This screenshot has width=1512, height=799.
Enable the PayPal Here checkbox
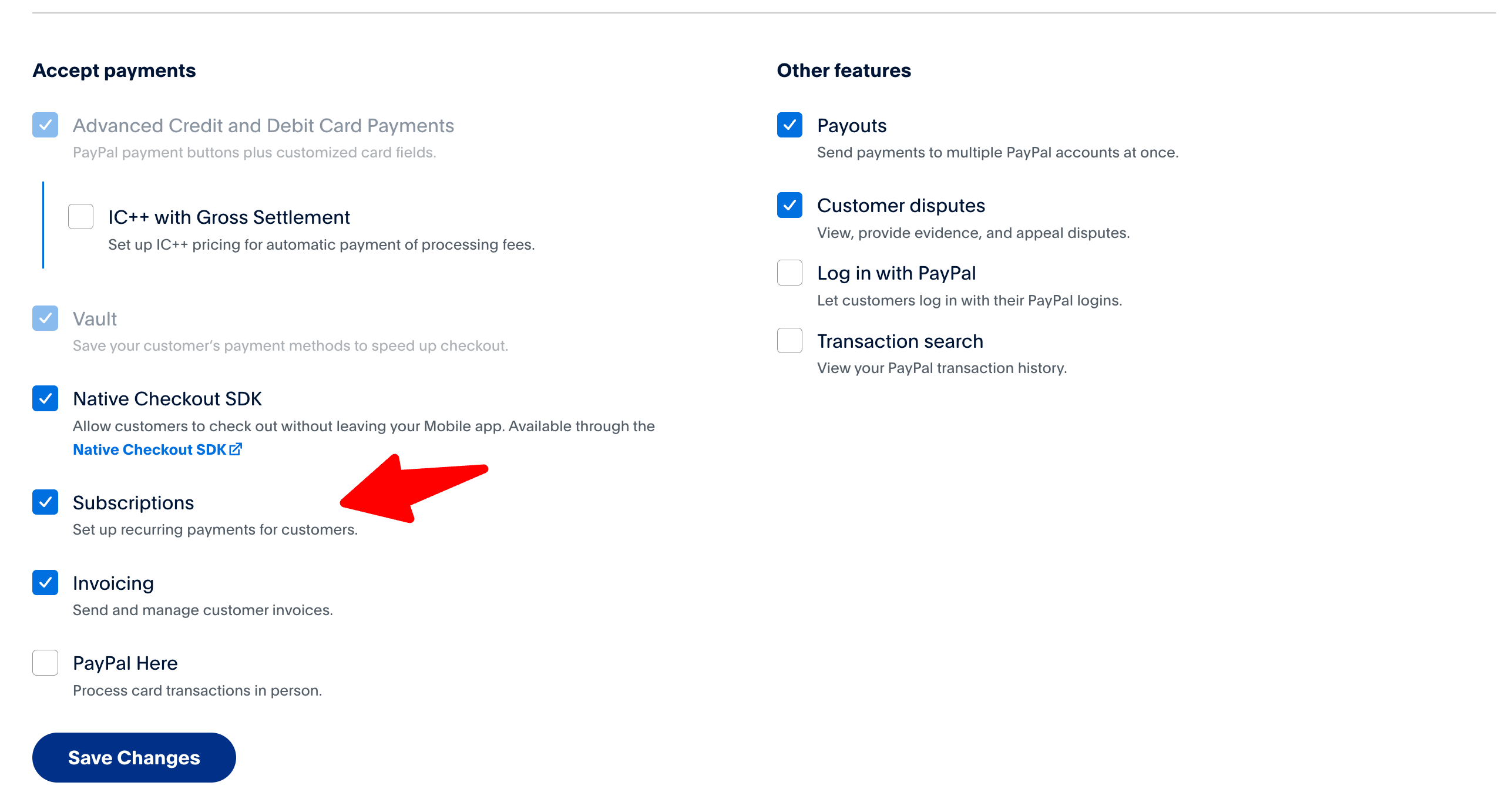45,663
